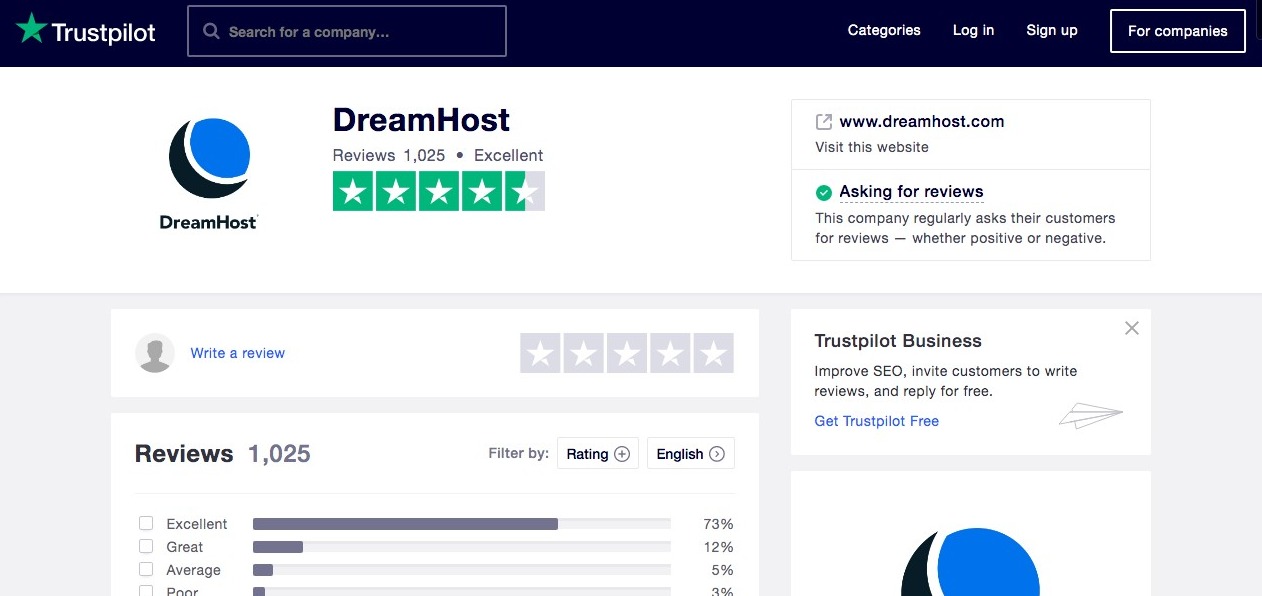
Task: Expand the Rating filter dropdown
Action: coord(598,453)
